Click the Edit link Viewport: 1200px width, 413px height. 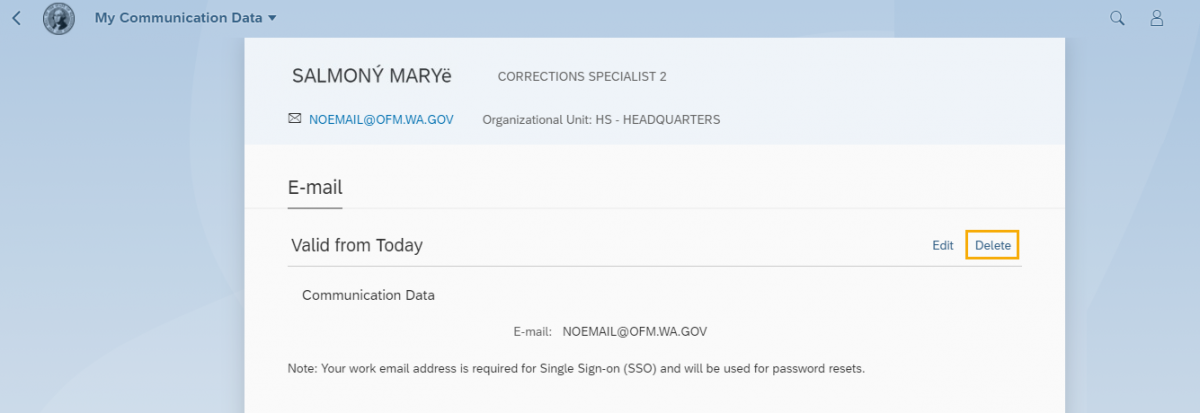coord(942,245)
